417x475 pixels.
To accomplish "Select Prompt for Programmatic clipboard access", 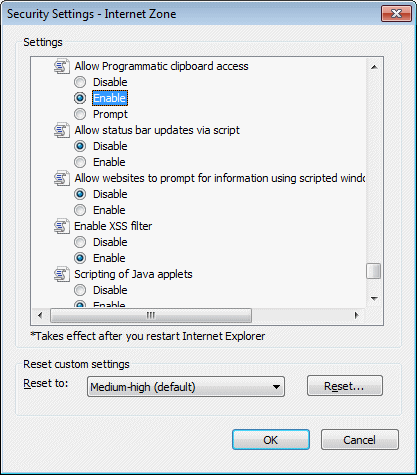I will (x=80, y=114).
